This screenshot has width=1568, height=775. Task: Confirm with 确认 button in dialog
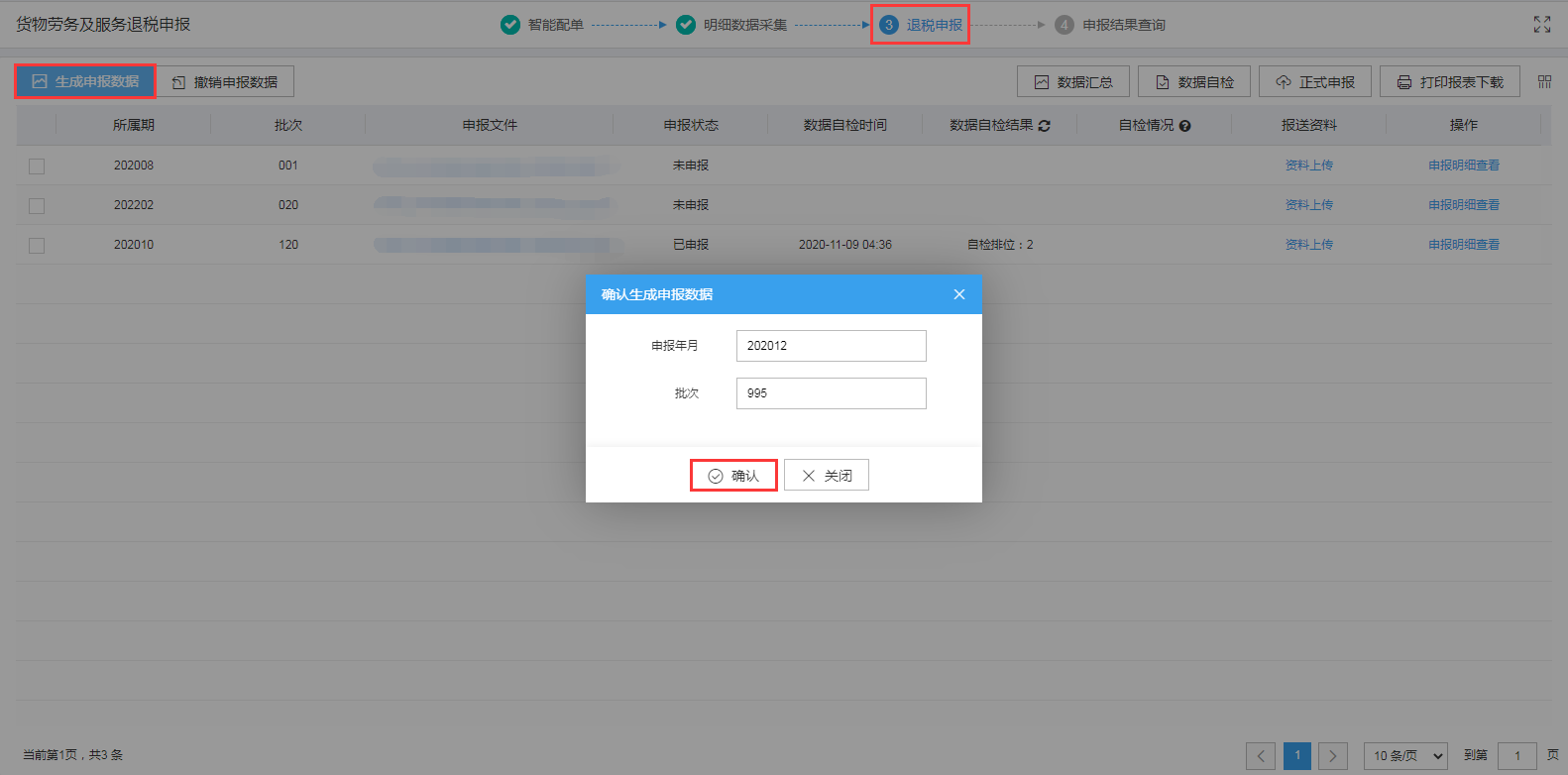[x=733, y=476]
